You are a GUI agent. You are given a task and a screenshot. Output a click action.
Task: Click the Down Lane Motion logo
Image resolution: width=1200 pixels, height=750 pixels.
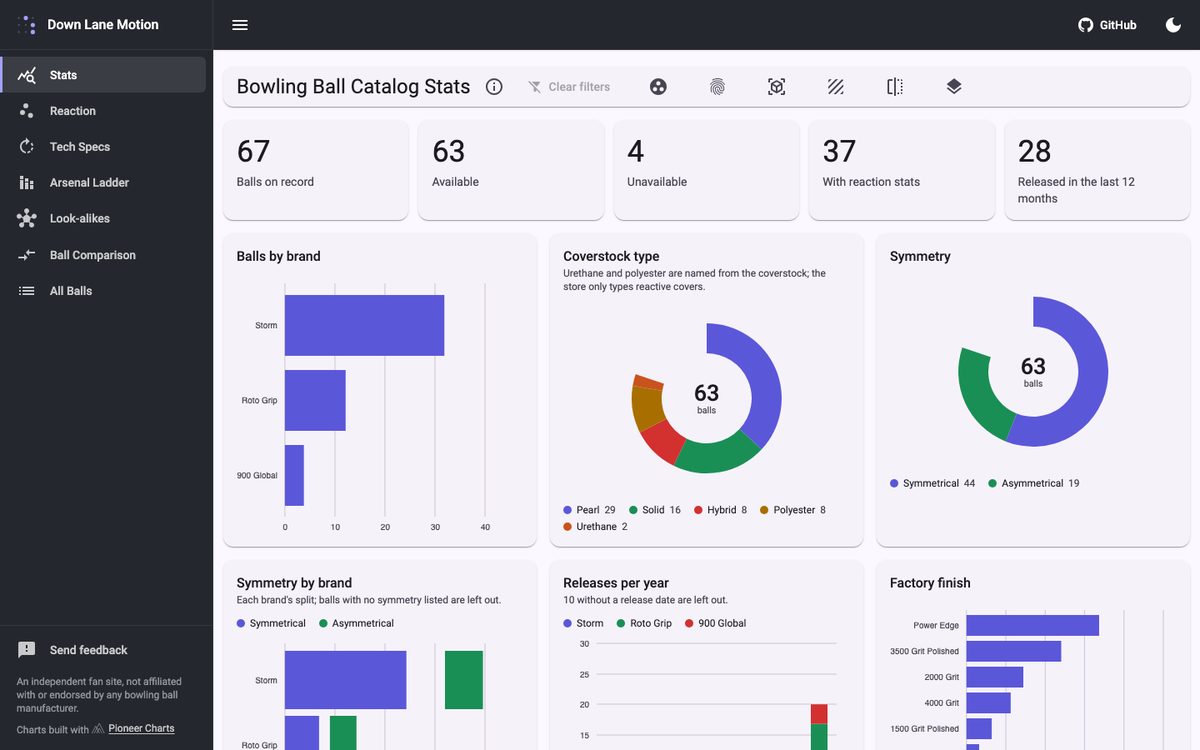(27, 25)
